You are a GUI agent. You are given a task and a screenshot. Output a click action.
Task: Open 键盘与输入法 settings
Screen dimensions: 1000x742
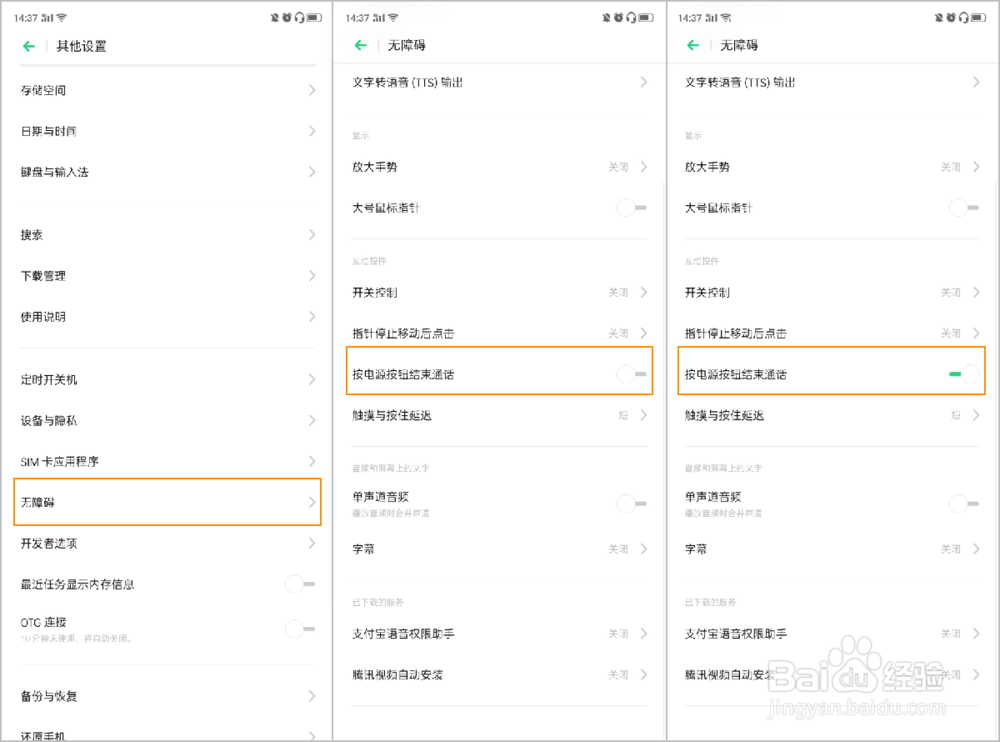[56, 172]
